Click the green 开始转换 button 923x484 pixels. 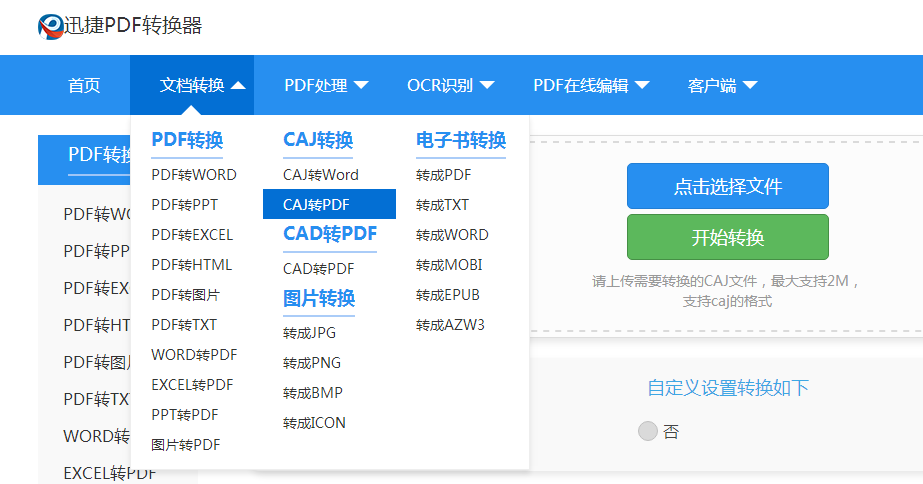(x=728, y=237)
